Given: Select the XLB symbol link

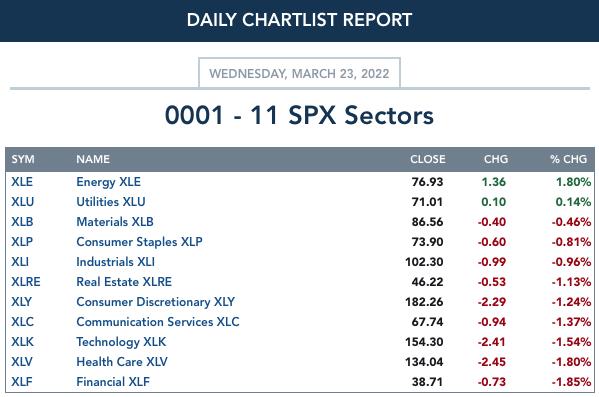Looking at the screenshot, I should click(22, 222).
